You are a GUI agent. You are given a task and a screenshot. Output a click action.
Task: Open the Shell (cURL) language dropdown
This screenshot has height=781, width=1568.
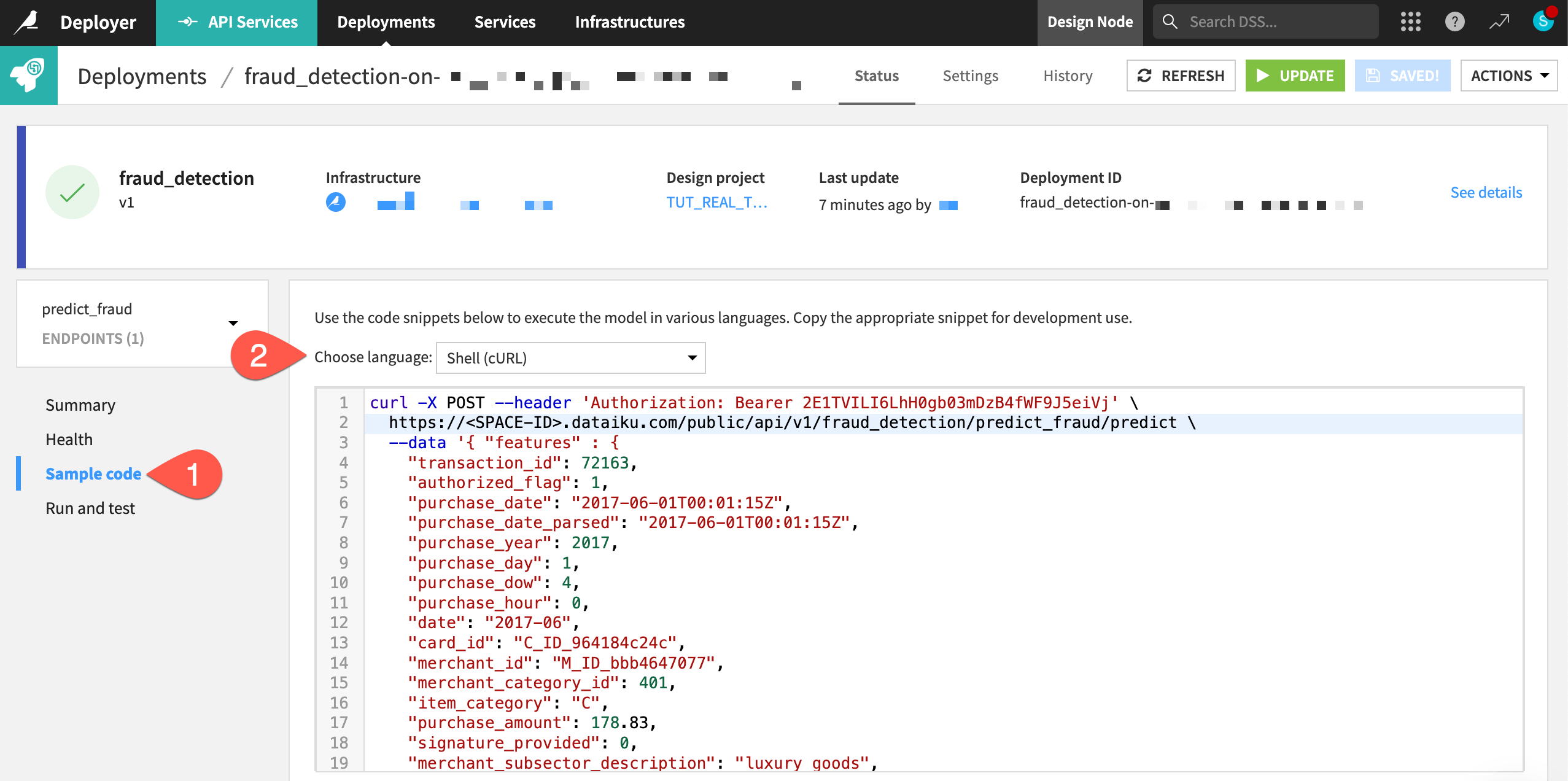570,358
